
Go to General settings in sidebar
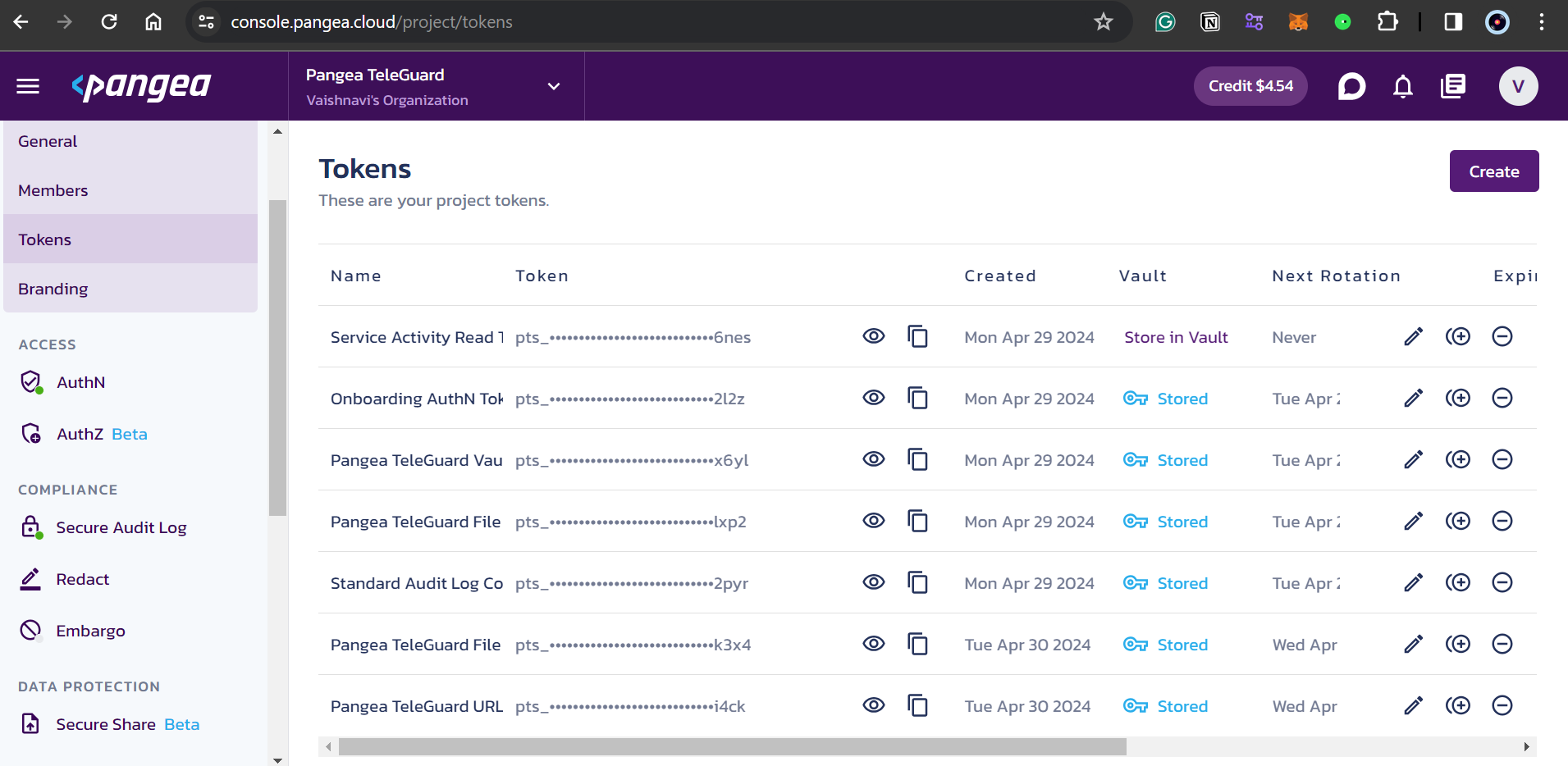(130, 142)
